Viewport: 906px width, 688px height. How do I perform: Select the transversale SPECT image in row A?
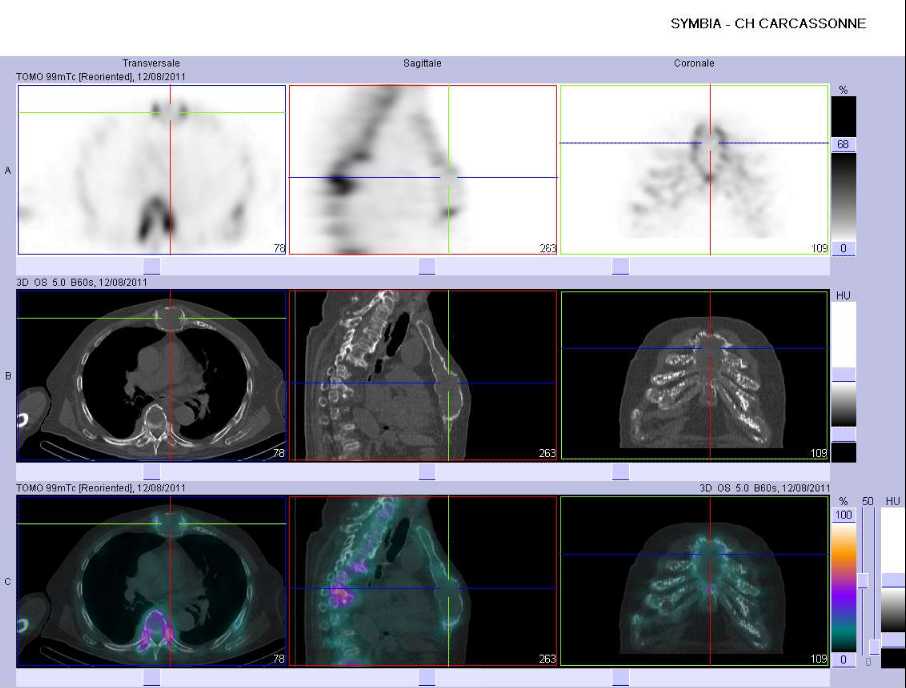tap(152, 170)
